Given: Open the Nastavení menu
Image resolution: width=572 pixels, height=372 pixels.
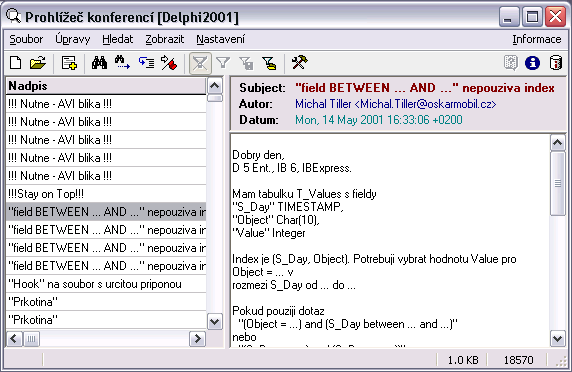Looking at the screenshot, I should [220, 39].
